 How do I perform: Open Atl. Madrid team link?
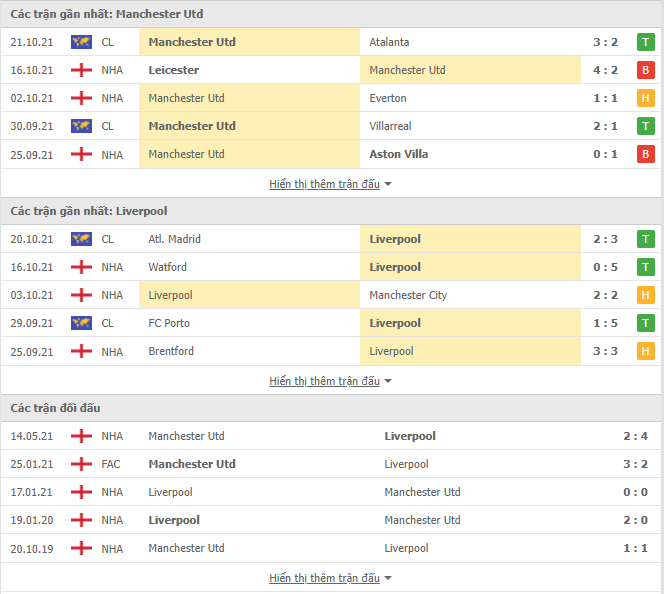coord(174,239)
